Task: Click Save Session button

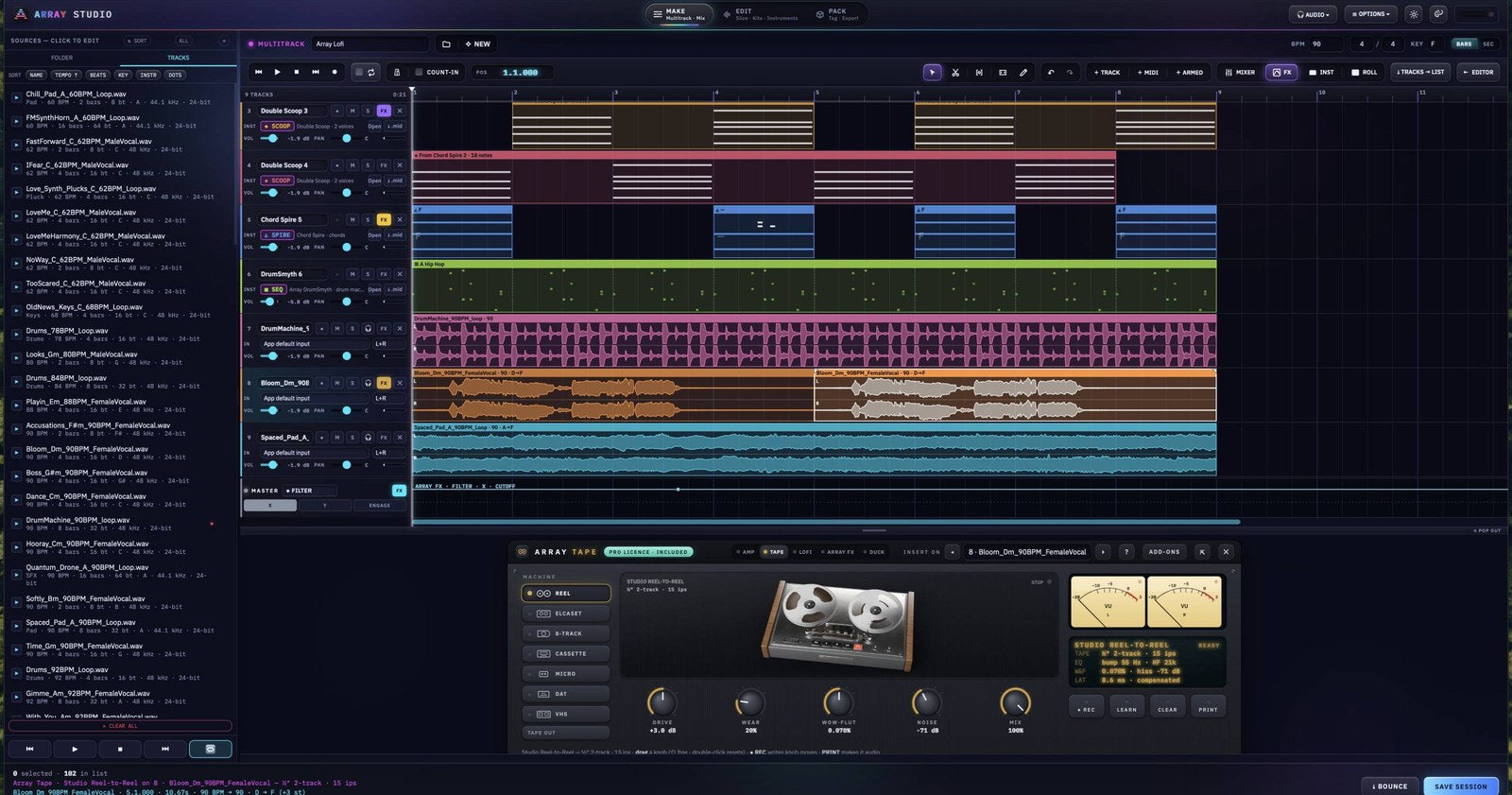Action: (x=1460, y=786)
